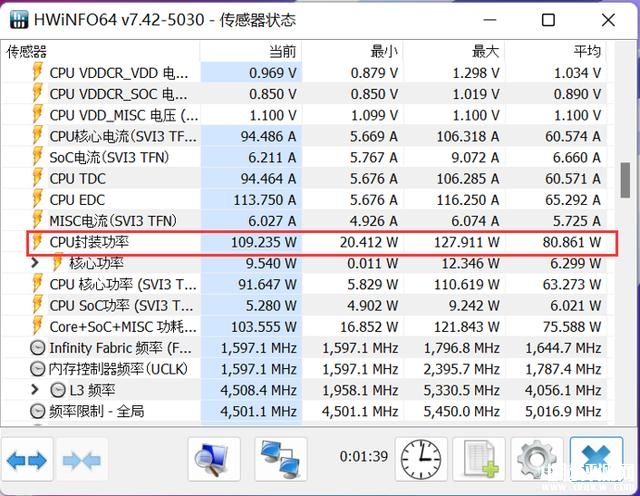Click lightning icon of CPU核心电流 row
Image resolution: width=640 pixels, height=496 pixels.
point(38,136)
